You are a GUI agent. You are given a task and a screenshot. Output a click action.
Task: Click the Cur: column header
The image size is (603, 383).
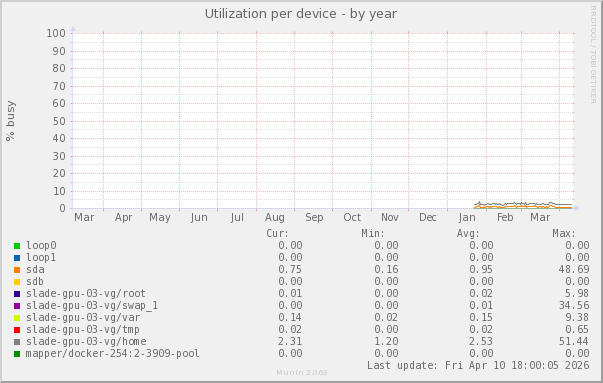277,233
